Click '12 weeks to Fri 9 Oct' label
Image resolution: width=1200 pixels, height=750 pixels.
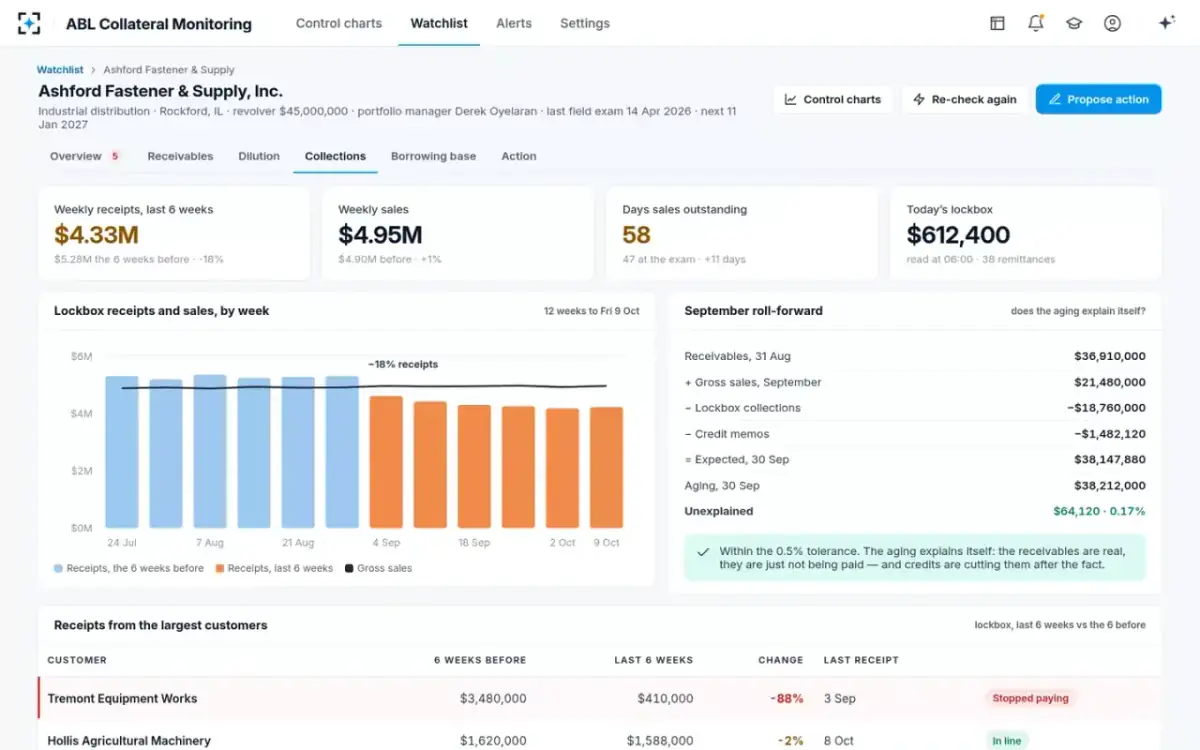coord(592,311)
